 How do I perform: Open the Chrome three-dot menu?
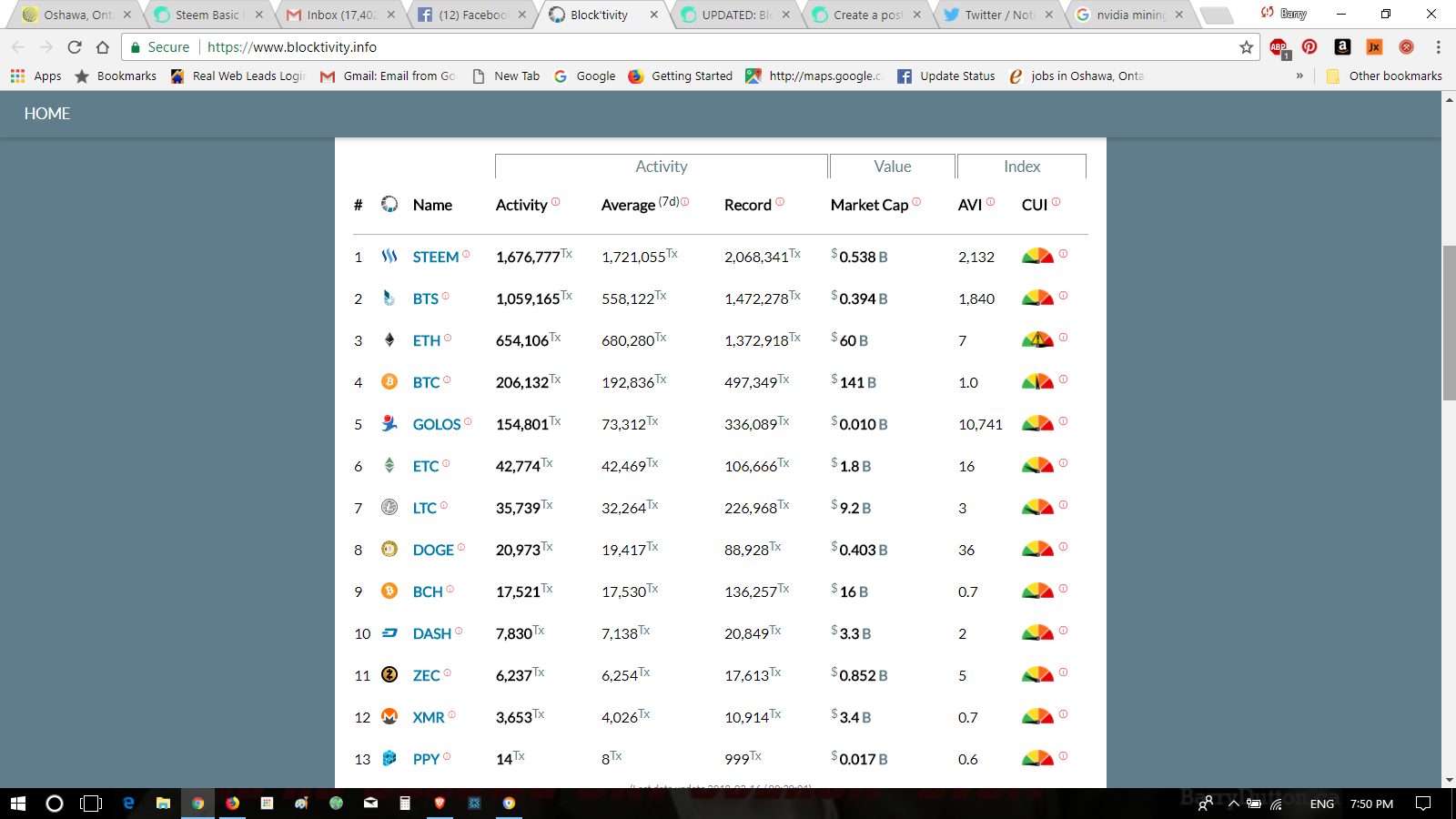pyautogui.click(x=1438, y=47)
